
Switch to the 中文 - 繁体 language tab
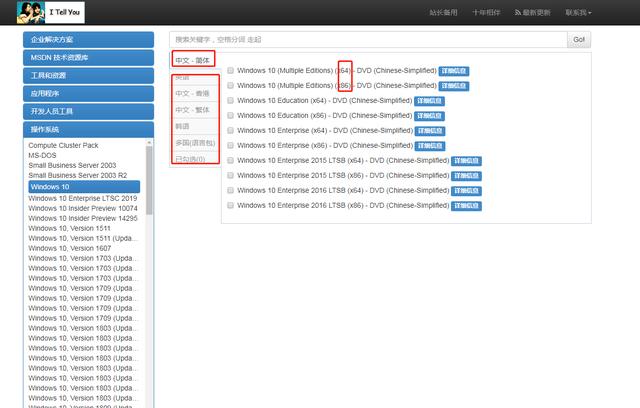coord(192,110)
